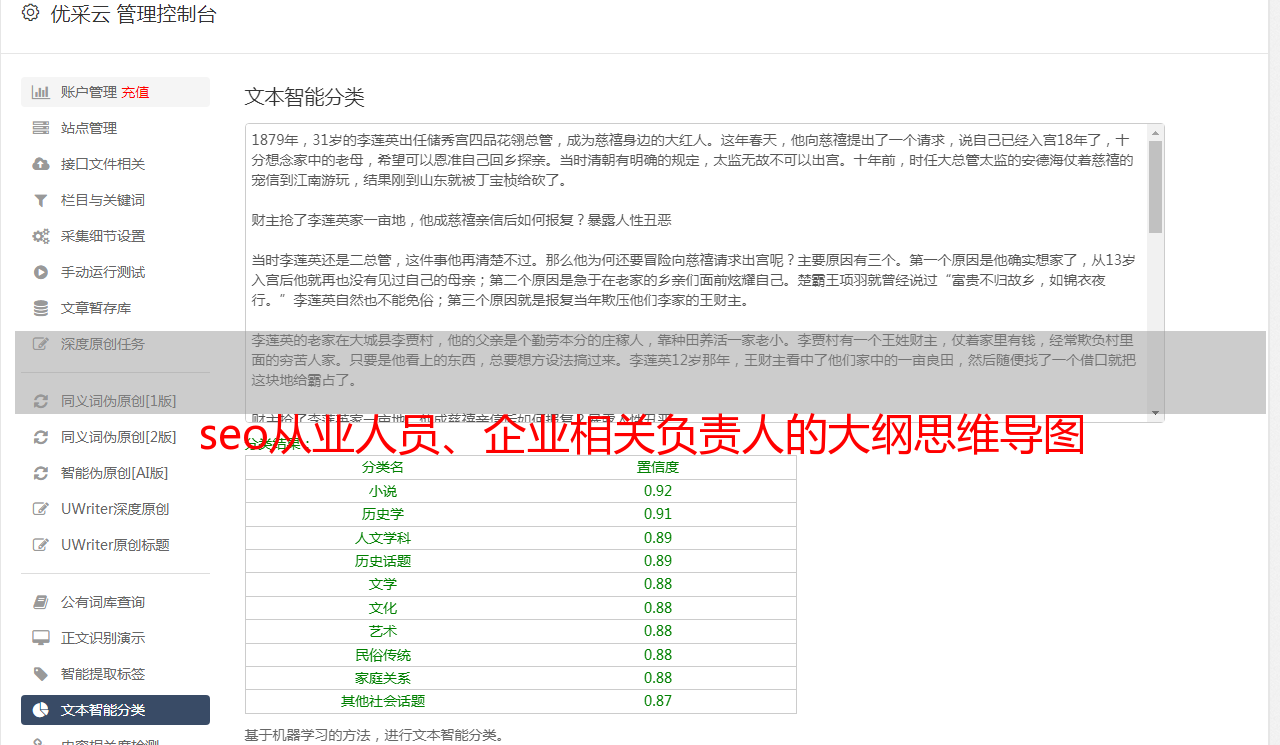Select UWriter原创标题 in the sidebar
This screenshot has height=745, width=1280.
115,545
